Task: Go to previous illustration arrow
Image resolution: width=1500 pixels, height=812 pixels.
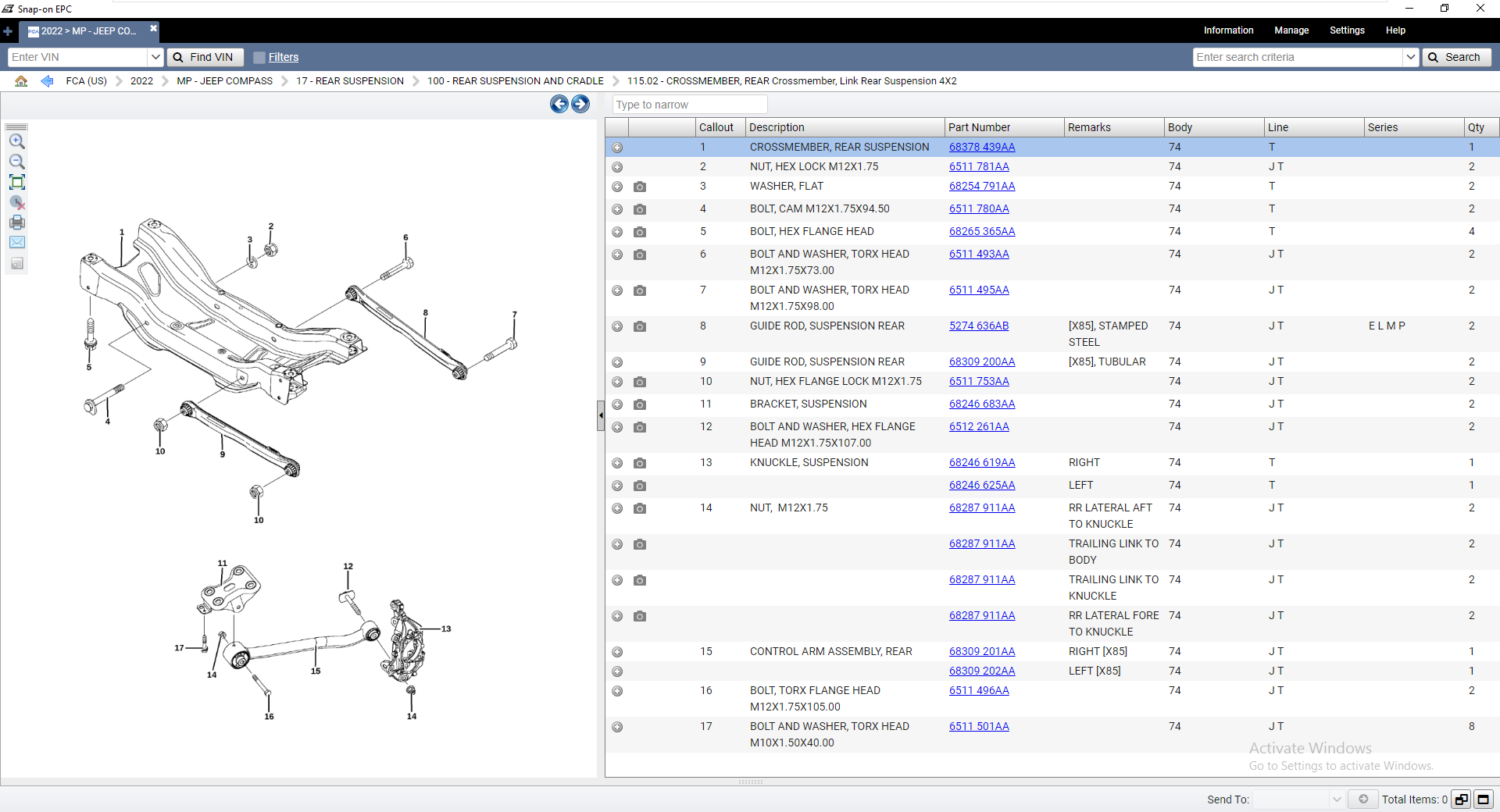Action: tap(559, 104)
